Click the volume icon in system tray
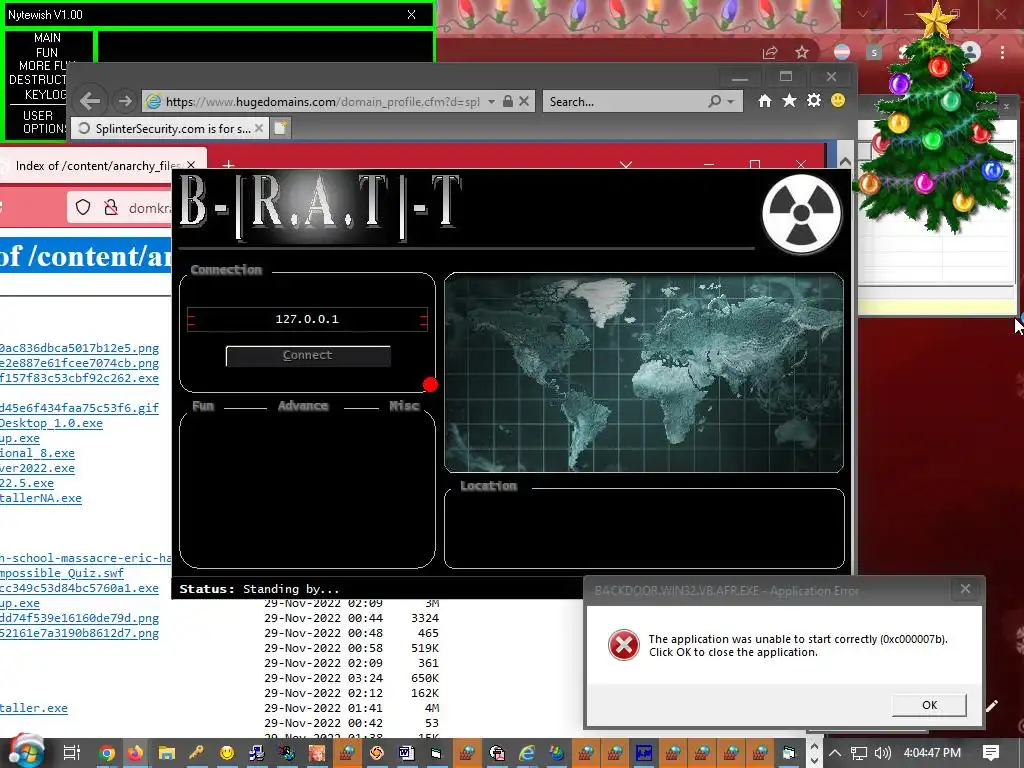 (882, 753)
